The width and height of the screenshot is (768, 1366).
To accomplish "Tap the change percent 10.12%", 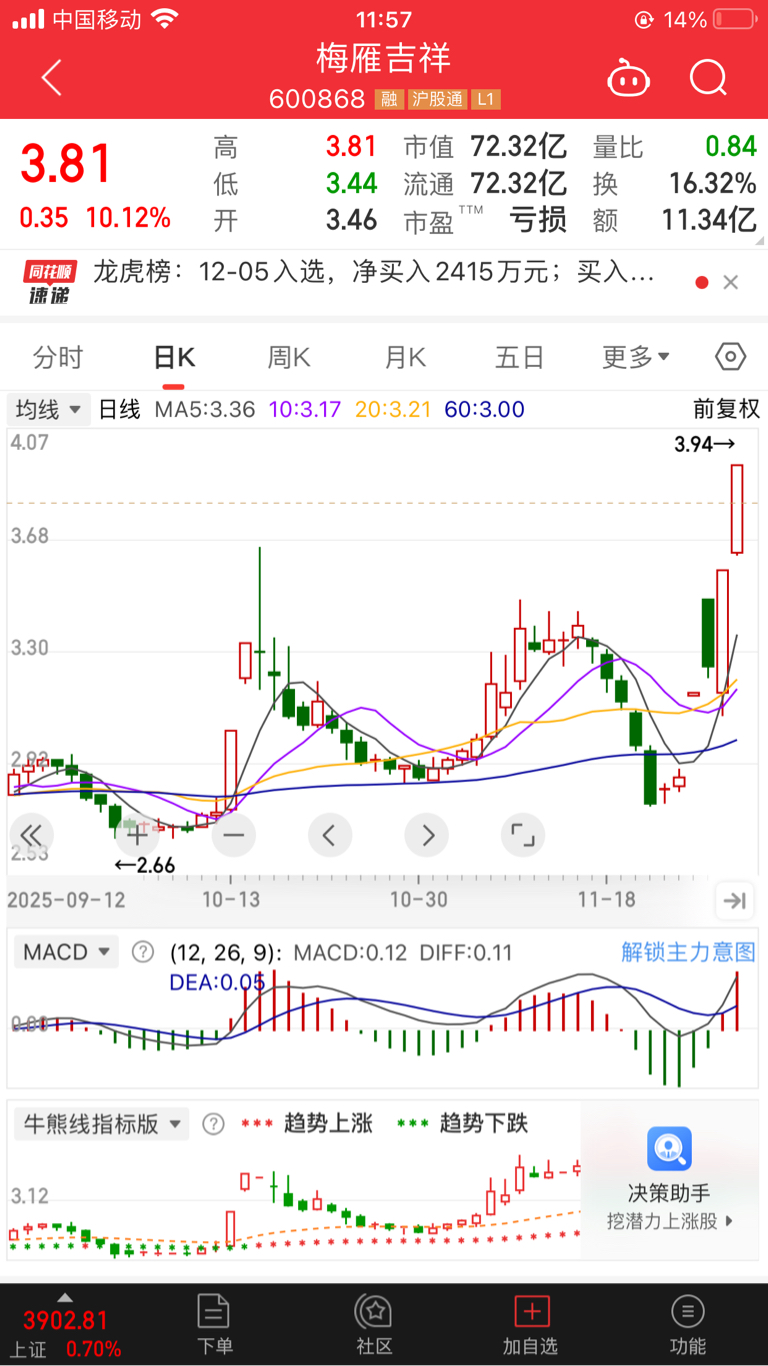I will click(x=128, y=218).
